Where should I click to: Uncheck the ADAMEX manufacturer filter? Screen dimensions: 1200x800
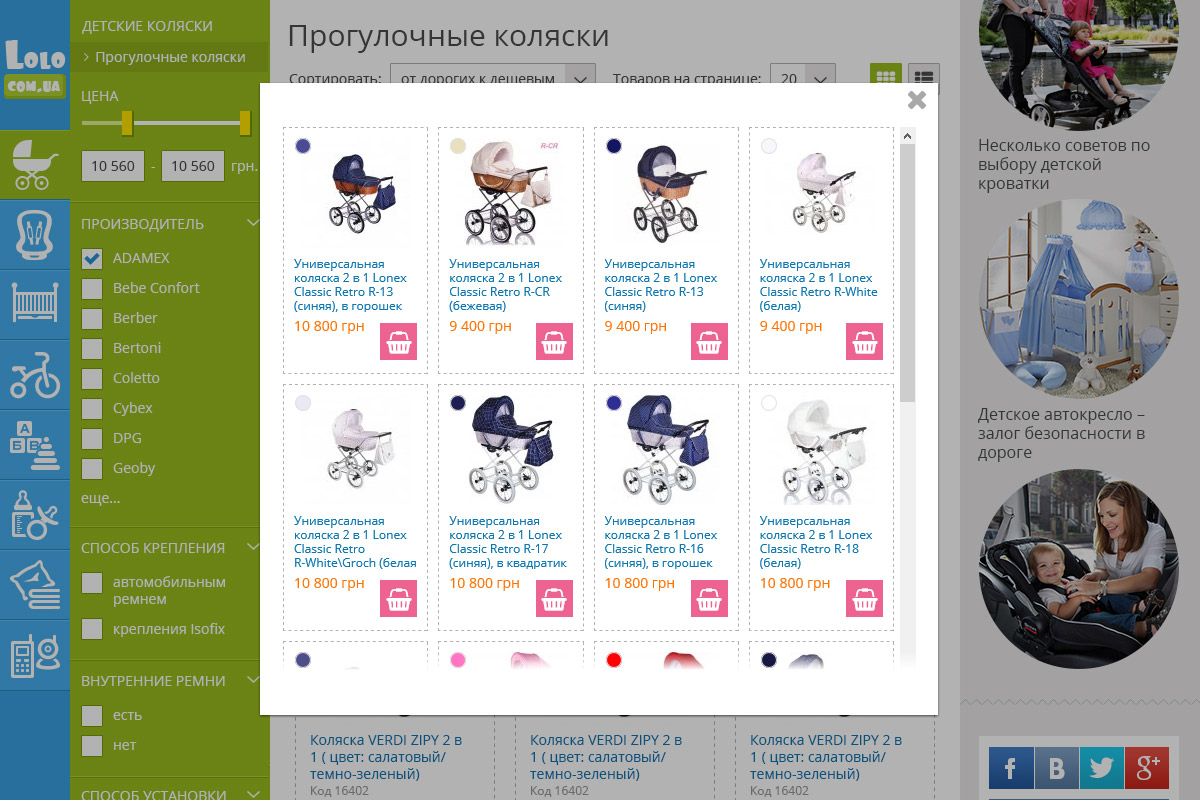click(92, 258)
